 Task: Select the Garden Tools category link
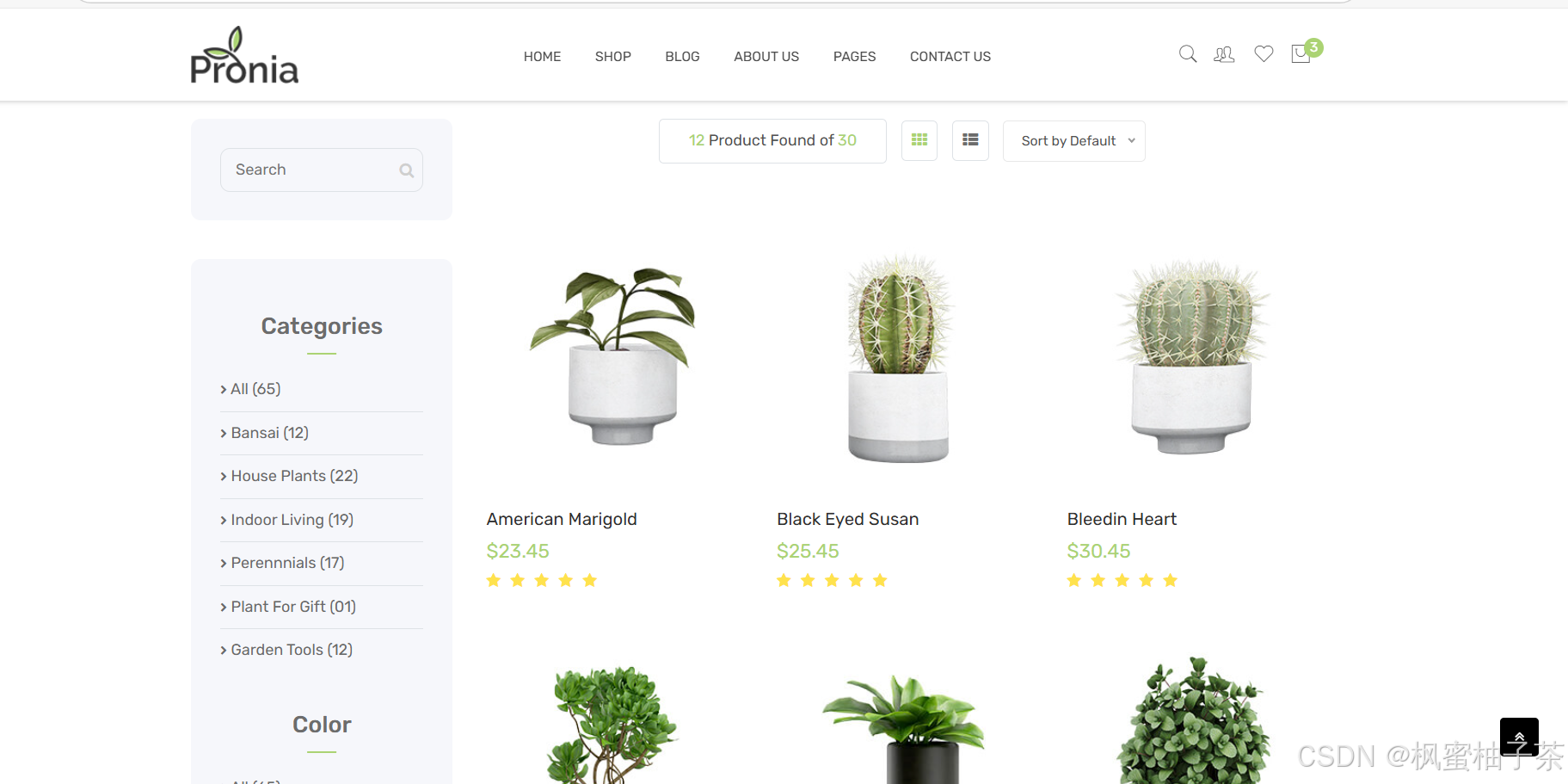[286, 650]
